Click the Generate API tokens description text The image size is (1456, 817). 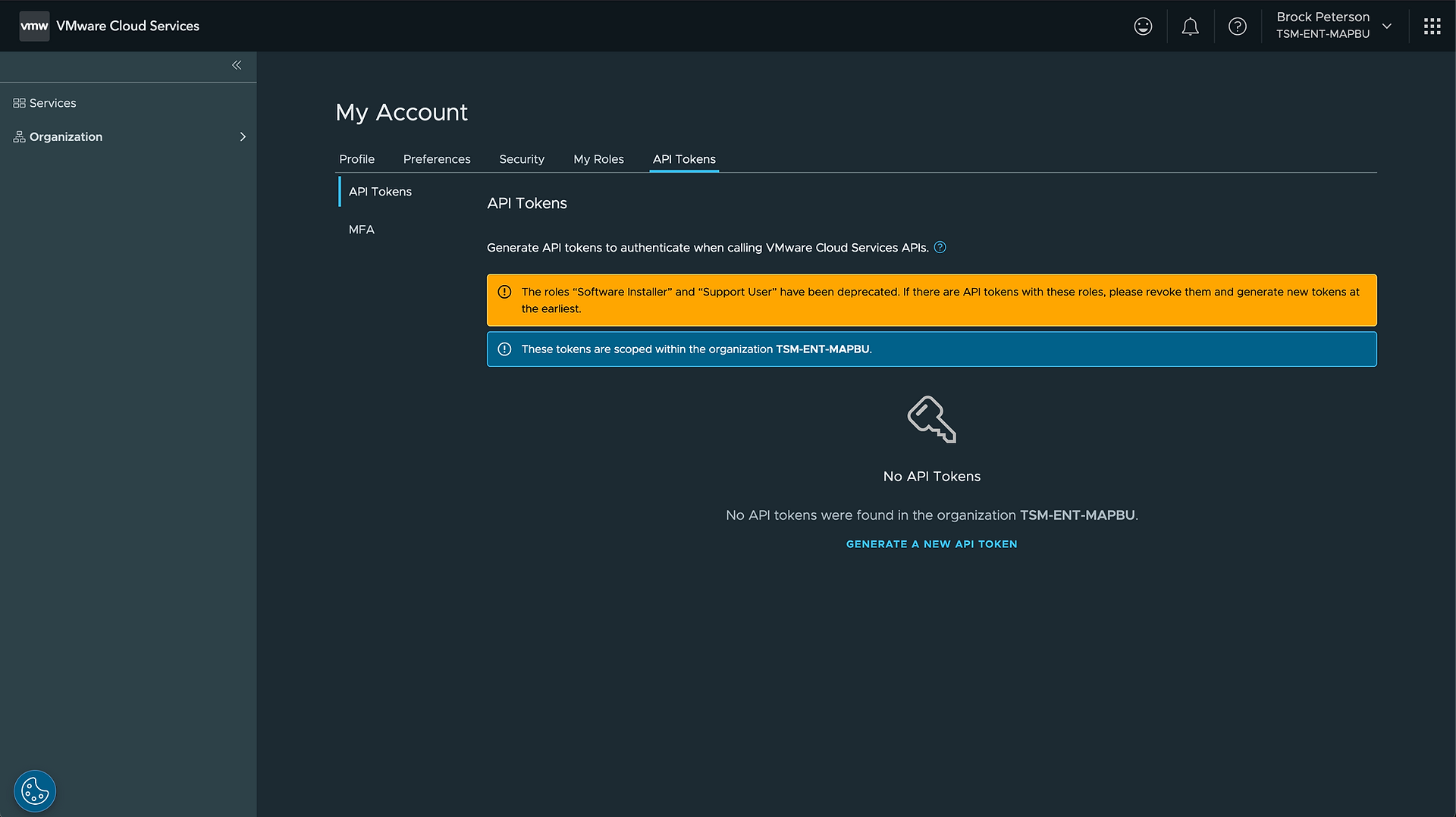click(x=708, y=248)
